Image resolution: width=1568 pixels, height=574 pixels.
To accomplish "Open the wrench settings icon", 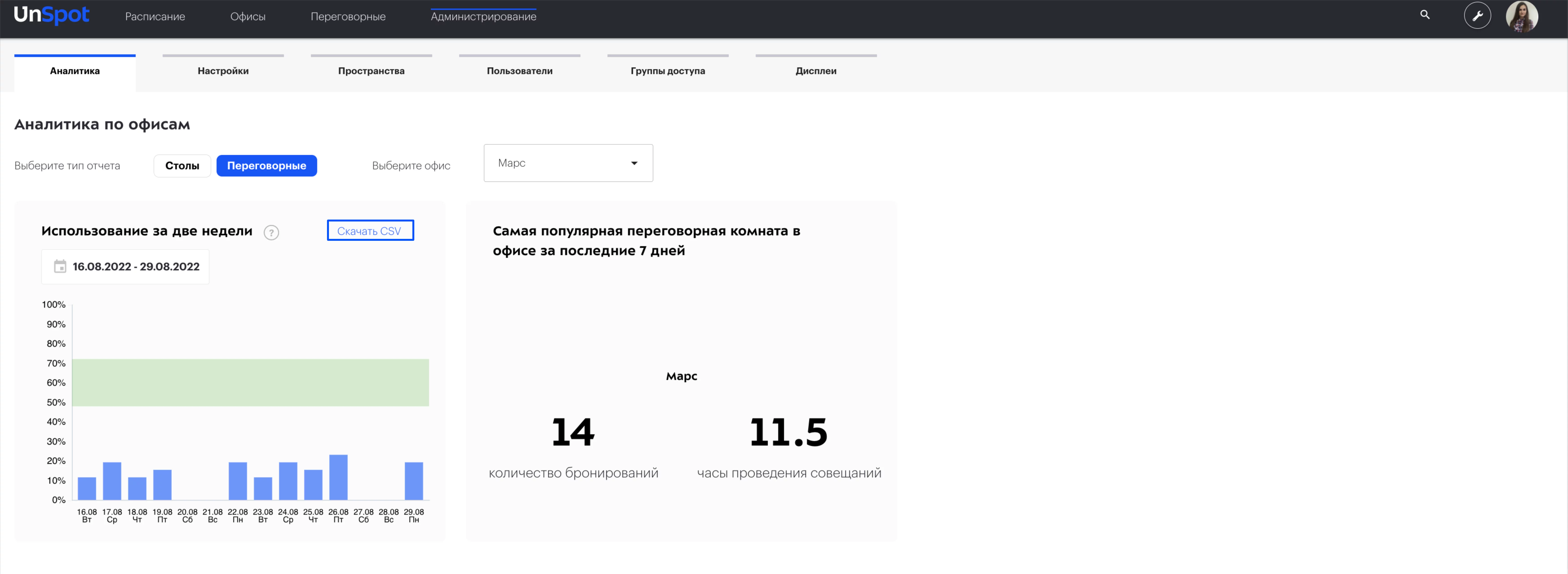I will click(1477, 15).
